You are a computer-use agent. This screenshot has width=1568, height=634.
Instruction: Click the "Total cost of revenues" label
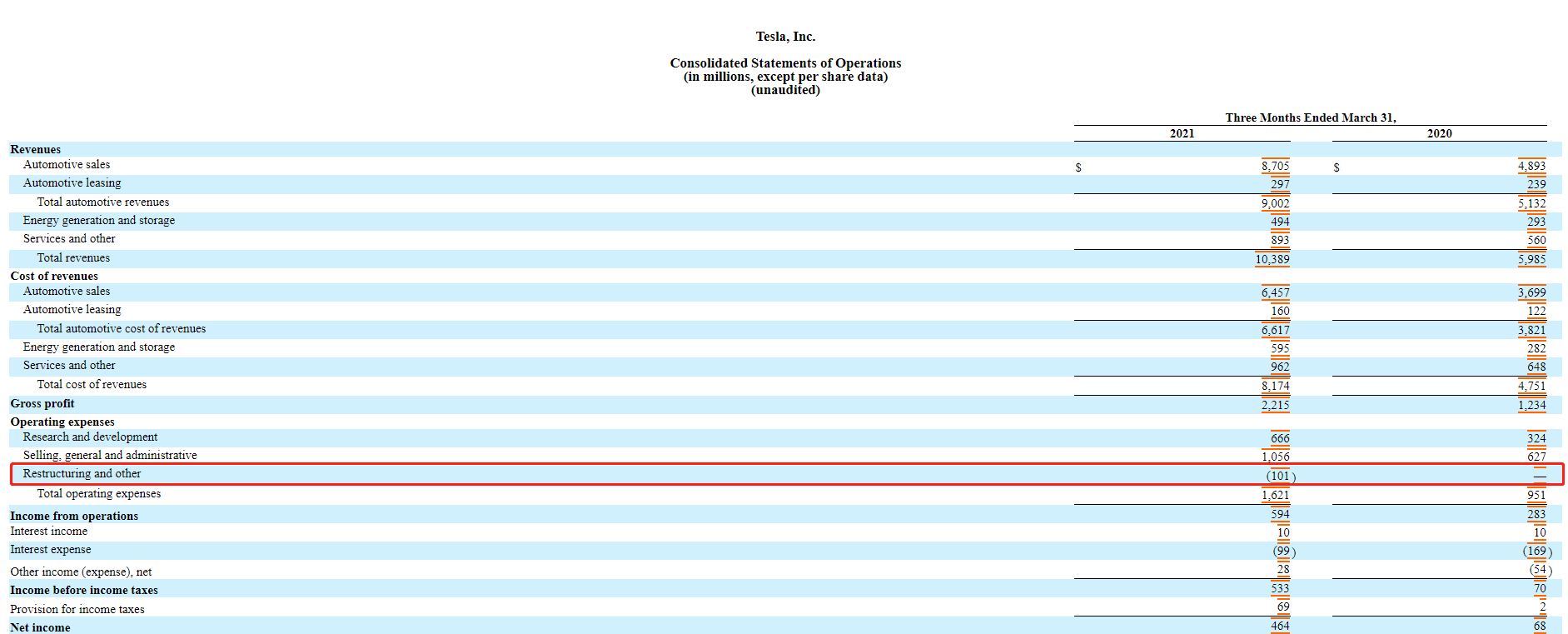(x=92, y=384)
